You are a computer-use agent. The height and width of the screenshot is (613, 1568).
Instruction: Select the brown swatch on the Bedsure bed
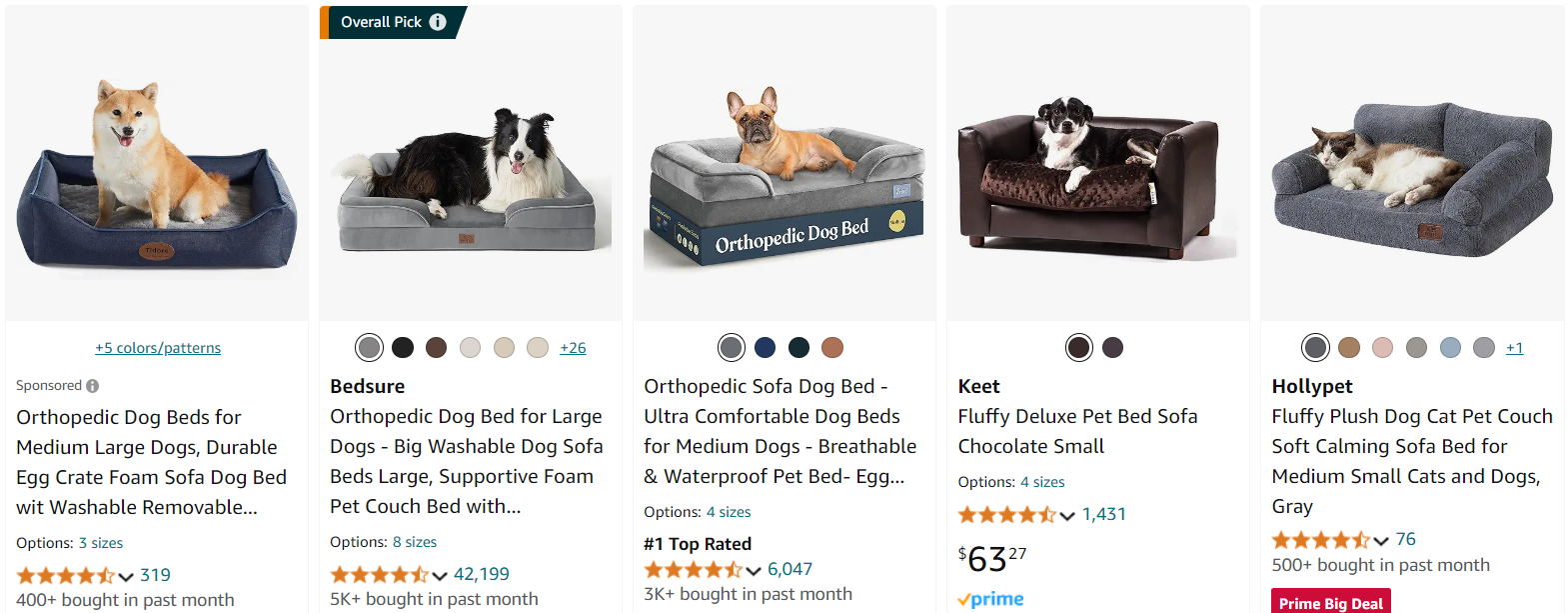pos(436,348)
